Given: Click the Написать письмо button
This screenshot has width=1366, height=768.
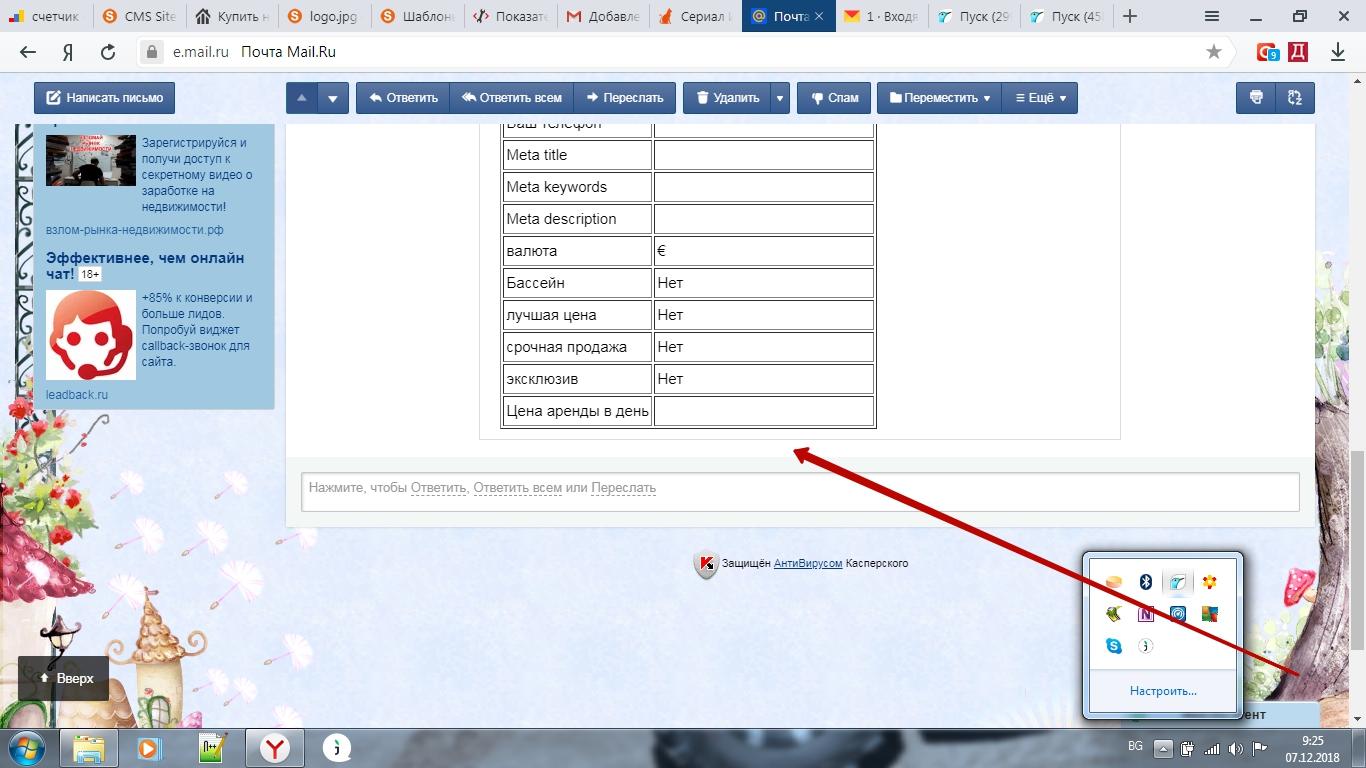Looking at the screenshot, I should 105,98.
